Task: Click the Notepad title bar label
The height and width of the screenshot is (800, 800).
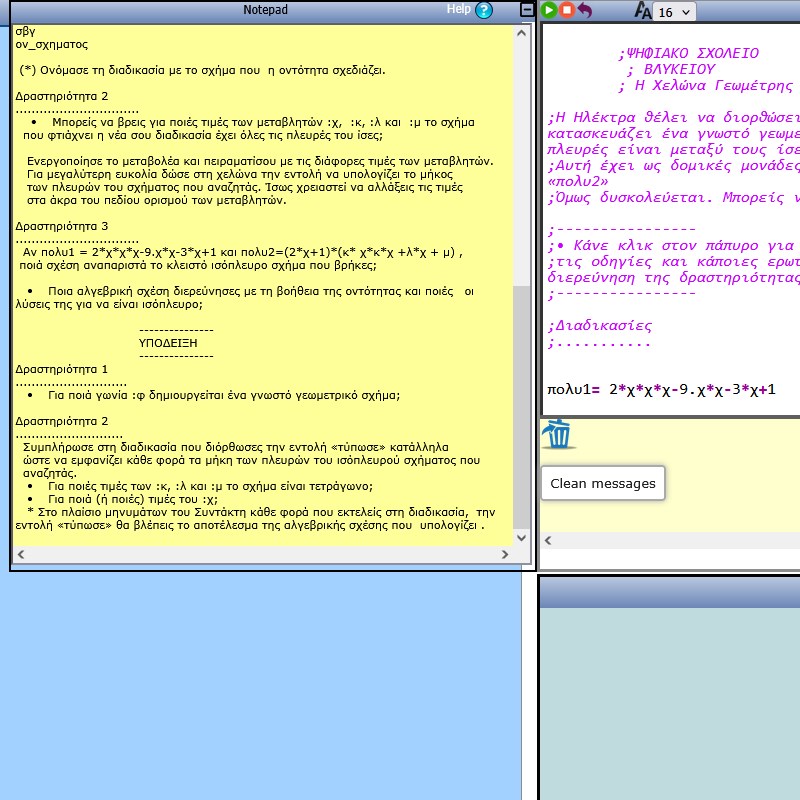Action: (265, 10)
